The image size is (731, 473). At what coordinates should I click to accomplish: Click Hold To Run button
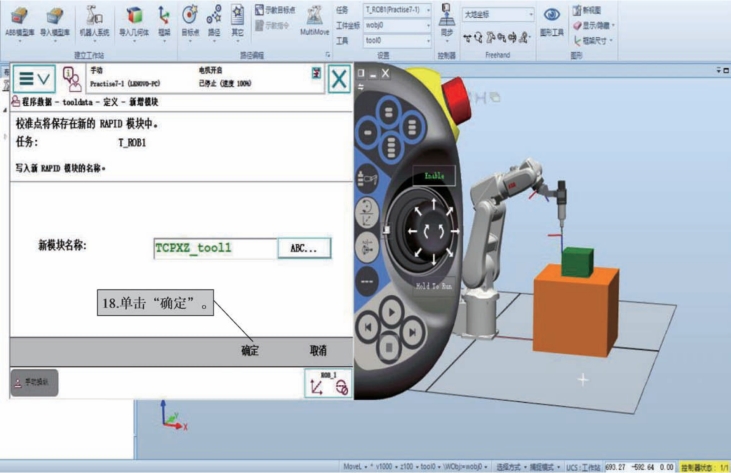[x=434, y=286]
